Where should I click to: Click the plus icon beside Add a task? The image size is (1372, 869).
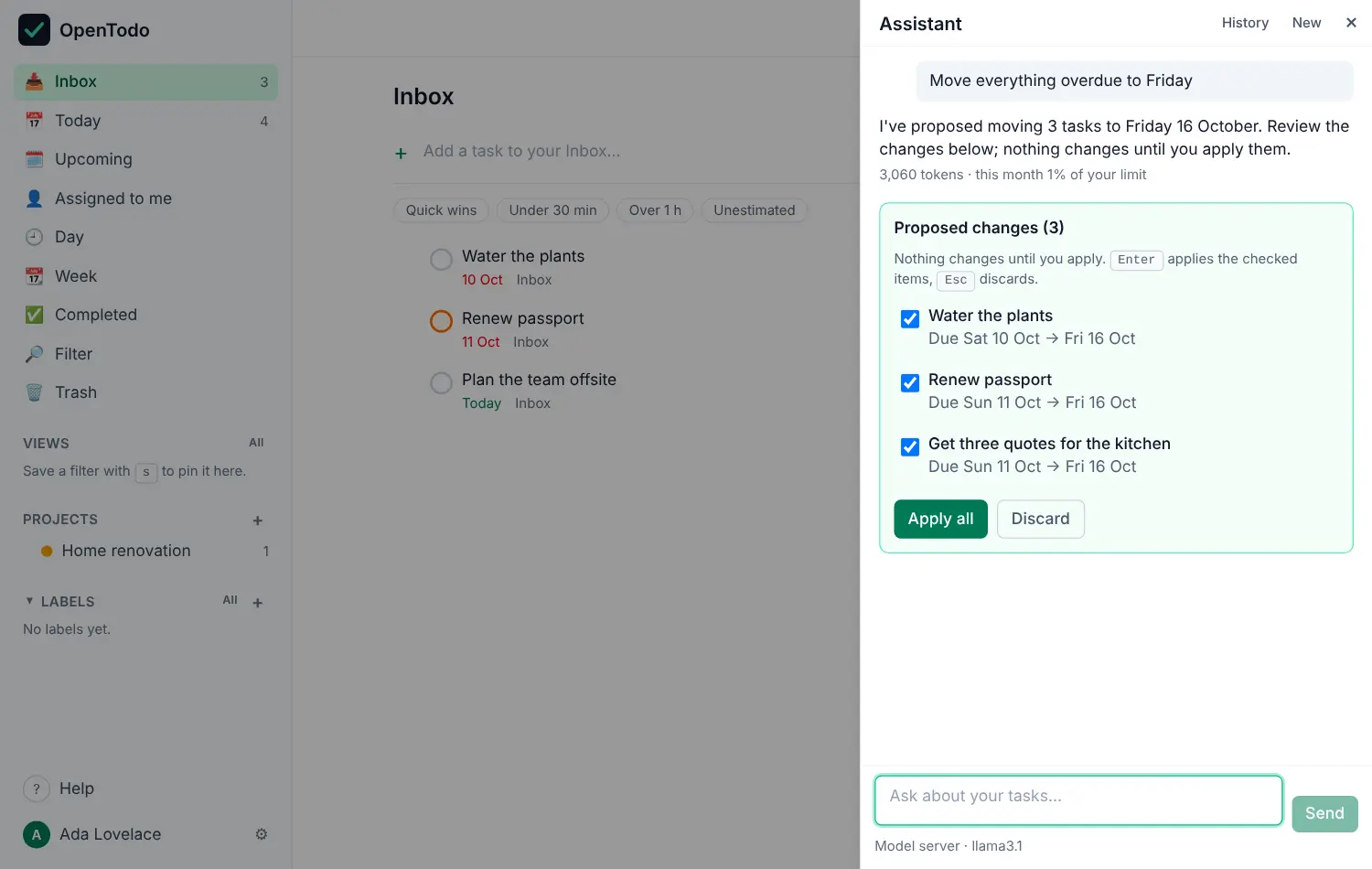click(401, 153)
